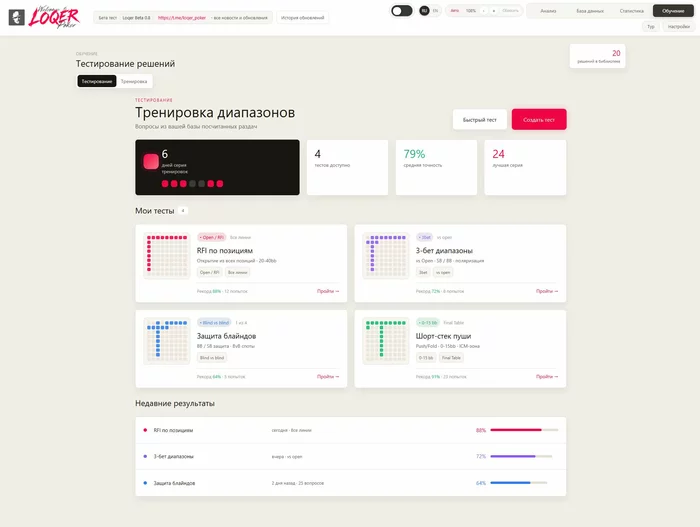700x527 pixels.
Task: Select the Тренировка sub-tab
Action: pyautogui.click(x=134, y=81)
